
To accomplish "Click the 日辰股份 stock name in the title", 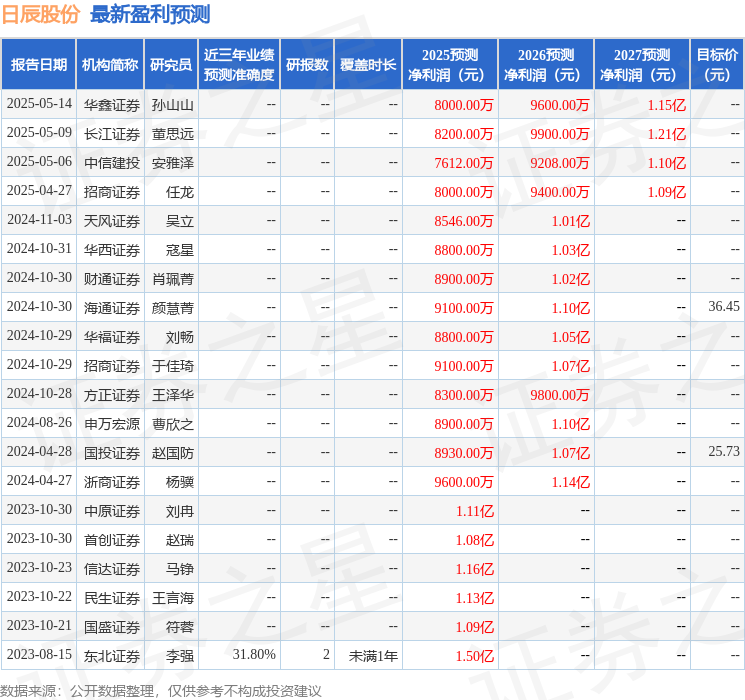I will pos(41,14).
